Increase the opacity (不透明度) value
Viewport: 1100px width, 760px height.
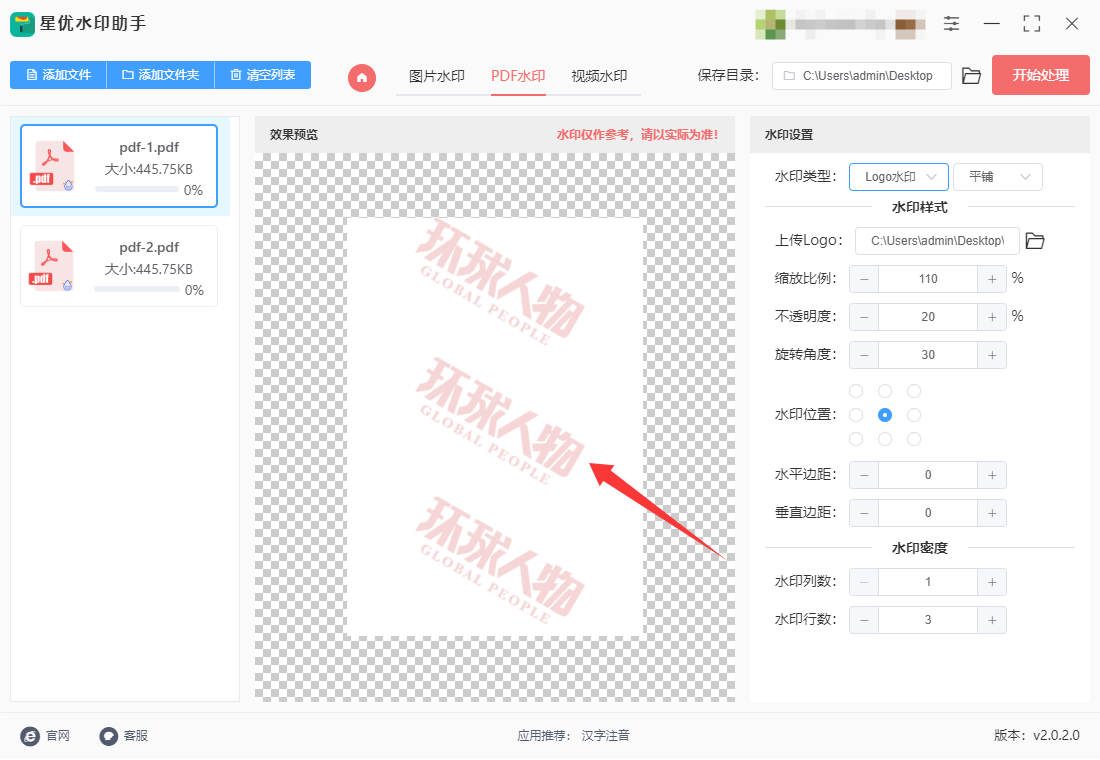pos(992,316)
